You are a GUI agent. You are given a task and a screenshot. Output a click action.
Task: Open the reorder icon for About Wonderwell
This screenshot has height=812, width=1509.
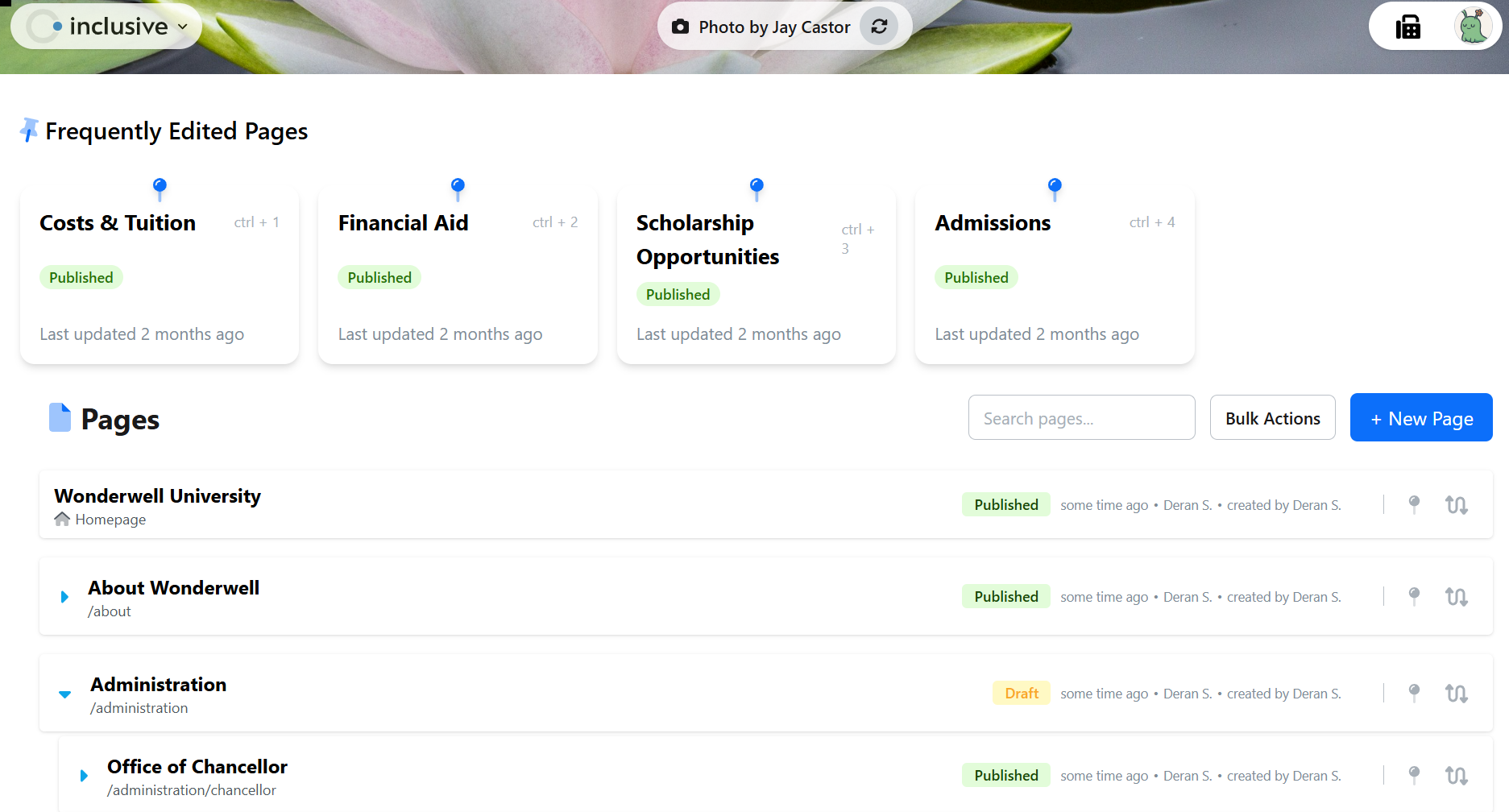pos(1457,596)
